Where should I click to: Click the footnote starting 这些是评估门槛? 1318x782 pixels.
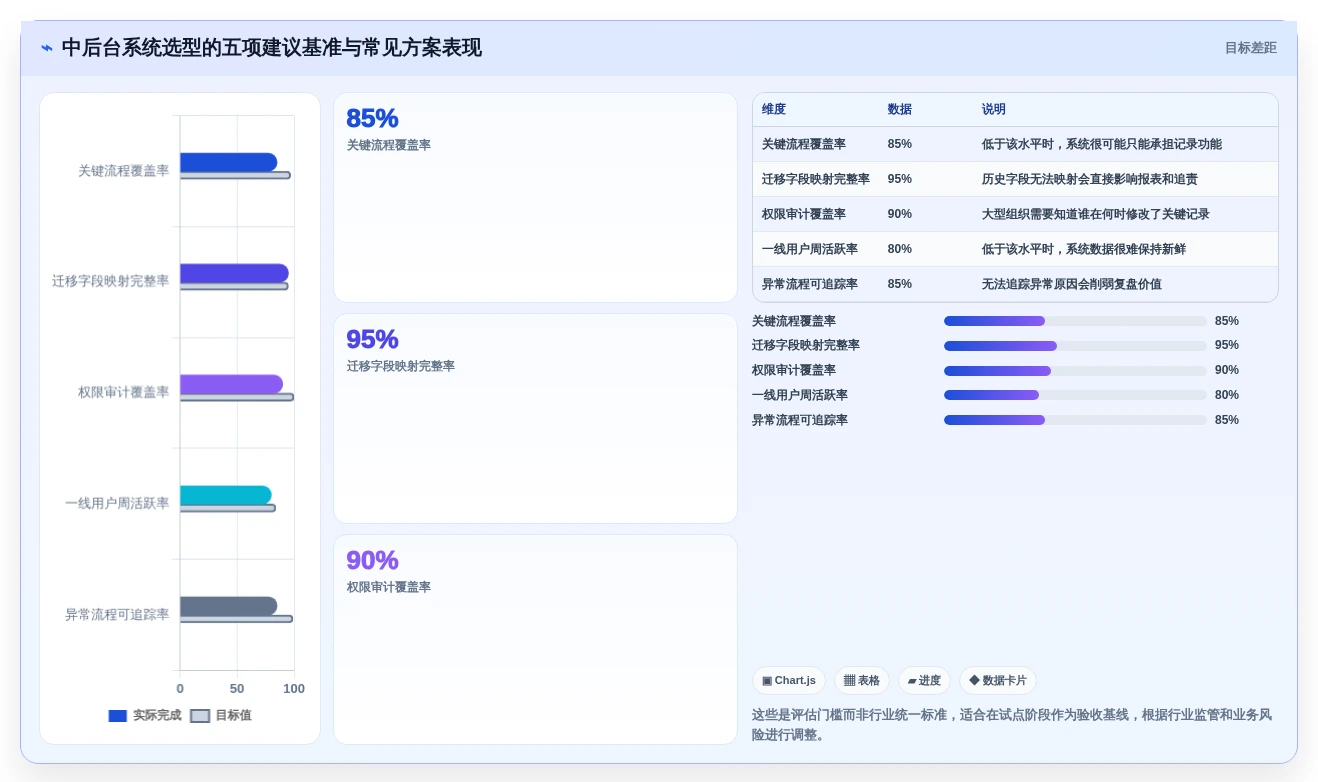coord(1012,725)
